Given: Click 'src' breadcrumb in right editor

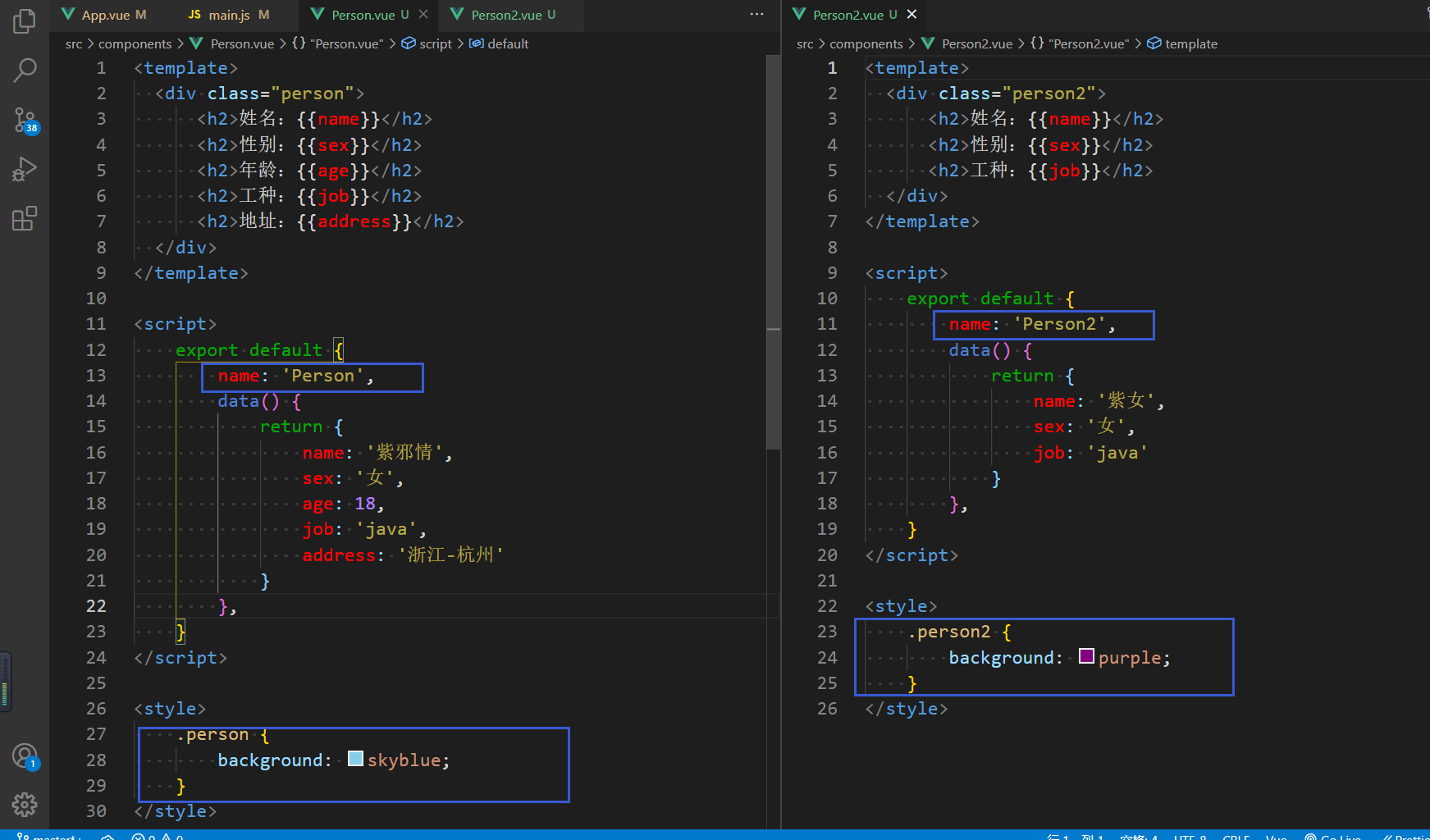Looking at the screenshot, I should pos(805,44).
